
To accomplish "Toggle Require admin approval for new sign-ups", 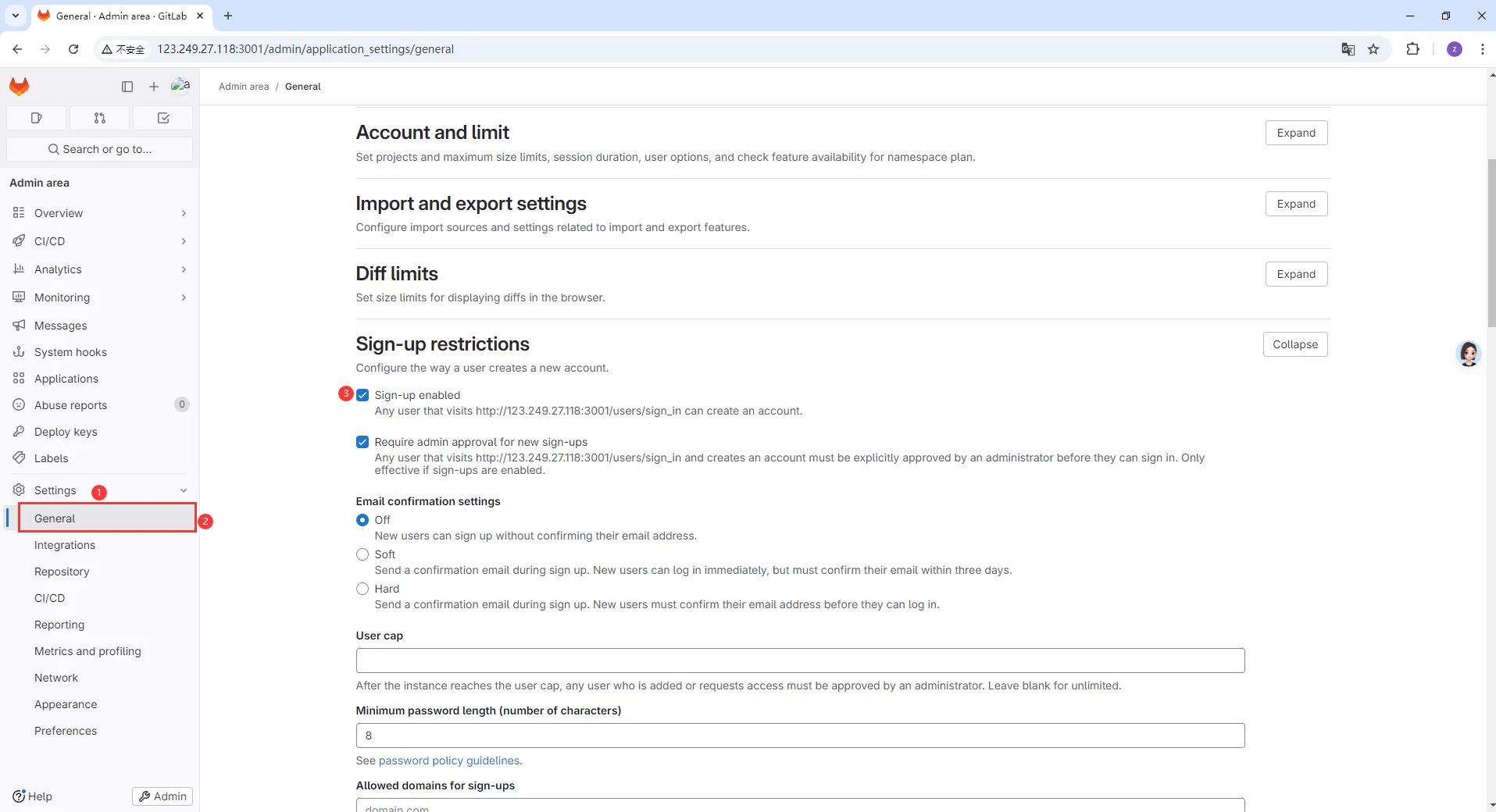I will pyautogui.click(x=362, y=442).
